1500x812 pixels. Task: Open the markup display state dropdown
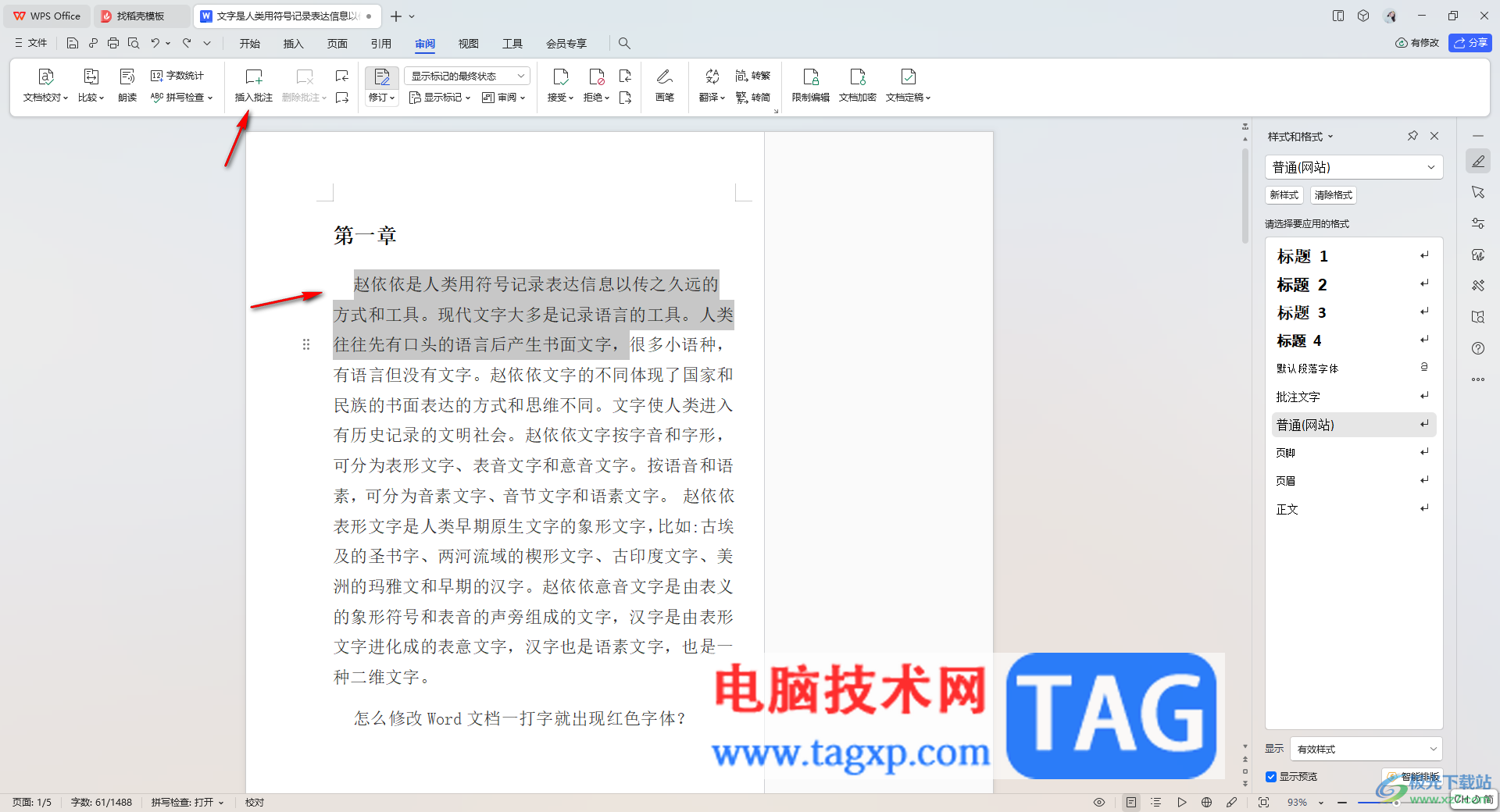pyautogui.click(x=467, y=76)
